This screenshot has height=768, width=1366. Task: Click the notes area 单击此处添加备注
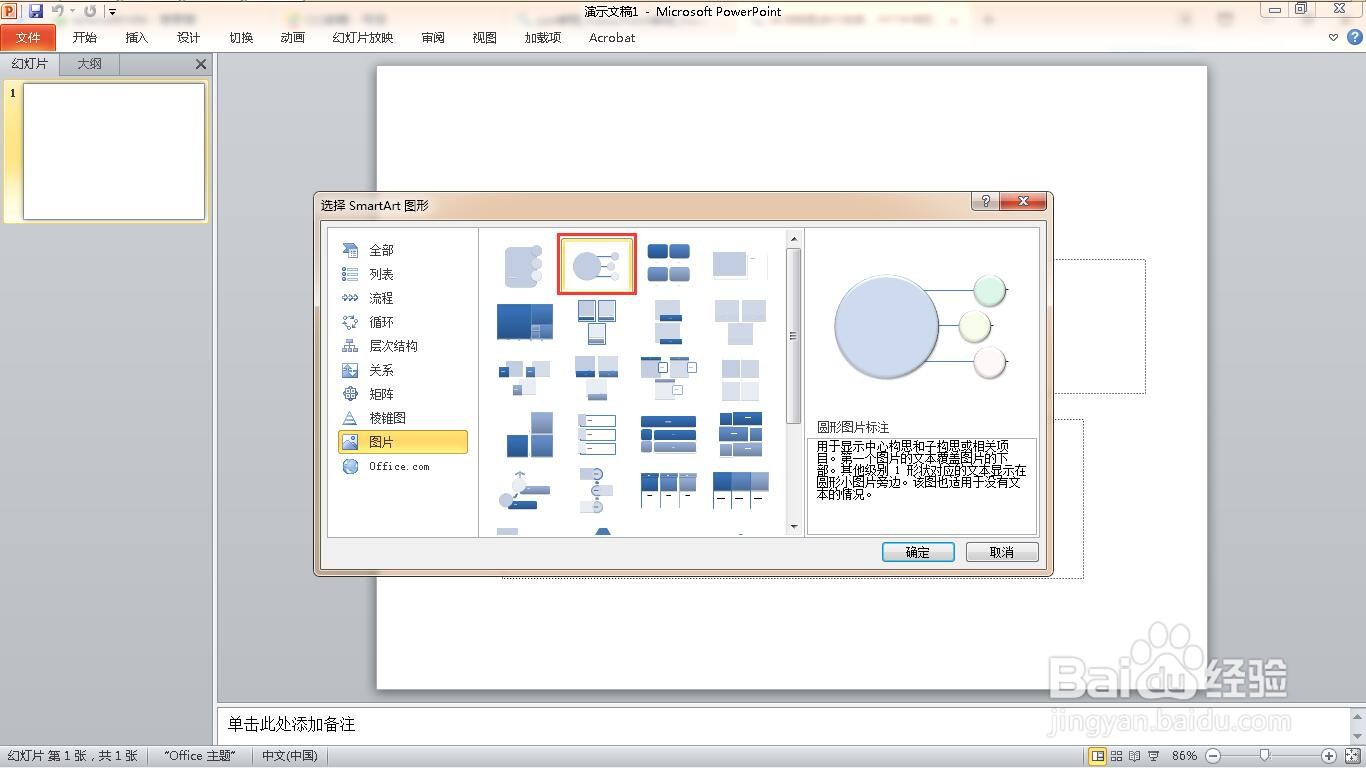point(291,724)
